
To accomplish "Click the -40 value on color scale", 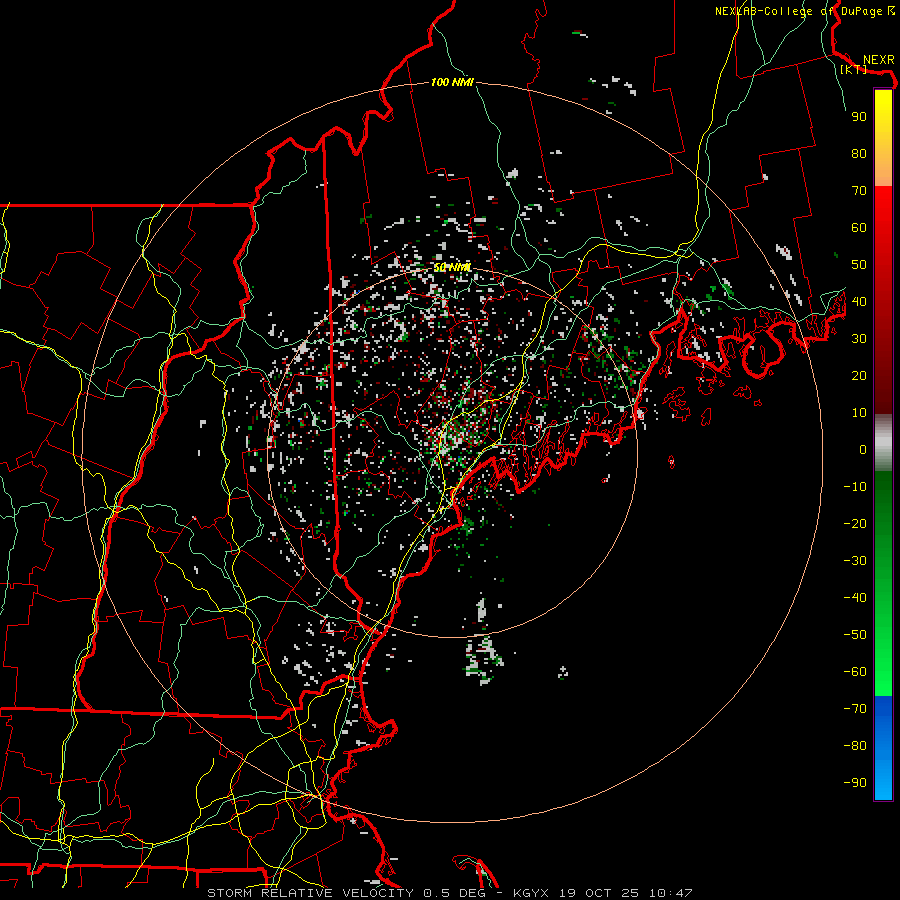I will [855, 598].
